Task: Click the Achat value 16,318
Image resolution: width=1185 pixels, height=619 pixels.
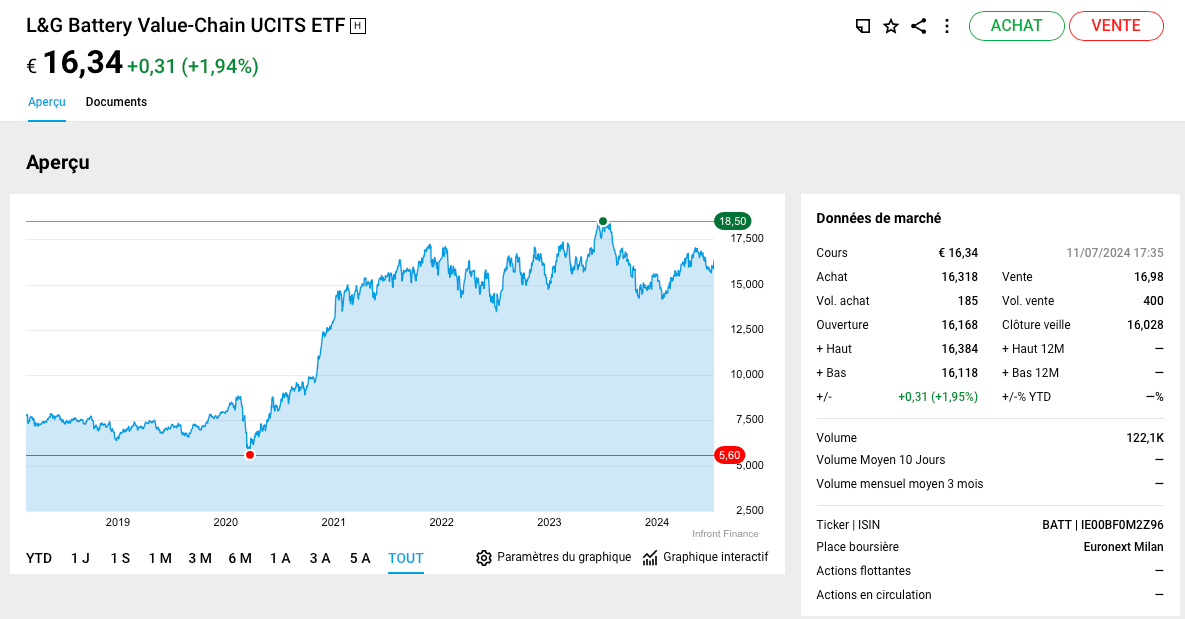Action: 960,277
